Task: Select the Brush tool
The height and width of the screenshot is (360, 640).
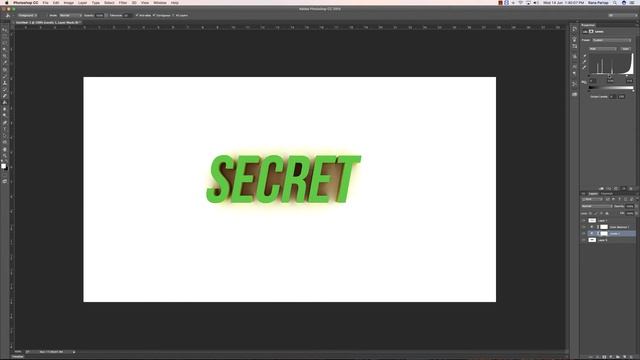Action: pyautogui.click(x=5, y=76)
